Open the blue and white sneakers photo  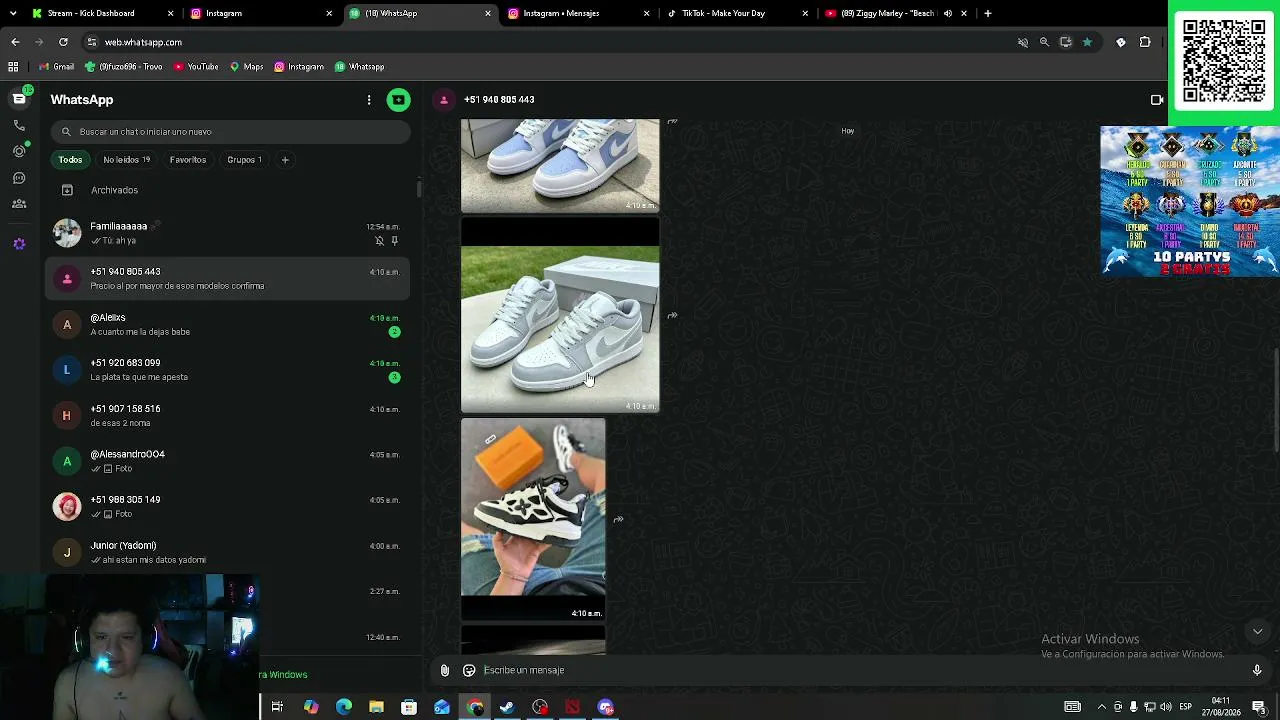pyautogui.click(x=560, y=166)
